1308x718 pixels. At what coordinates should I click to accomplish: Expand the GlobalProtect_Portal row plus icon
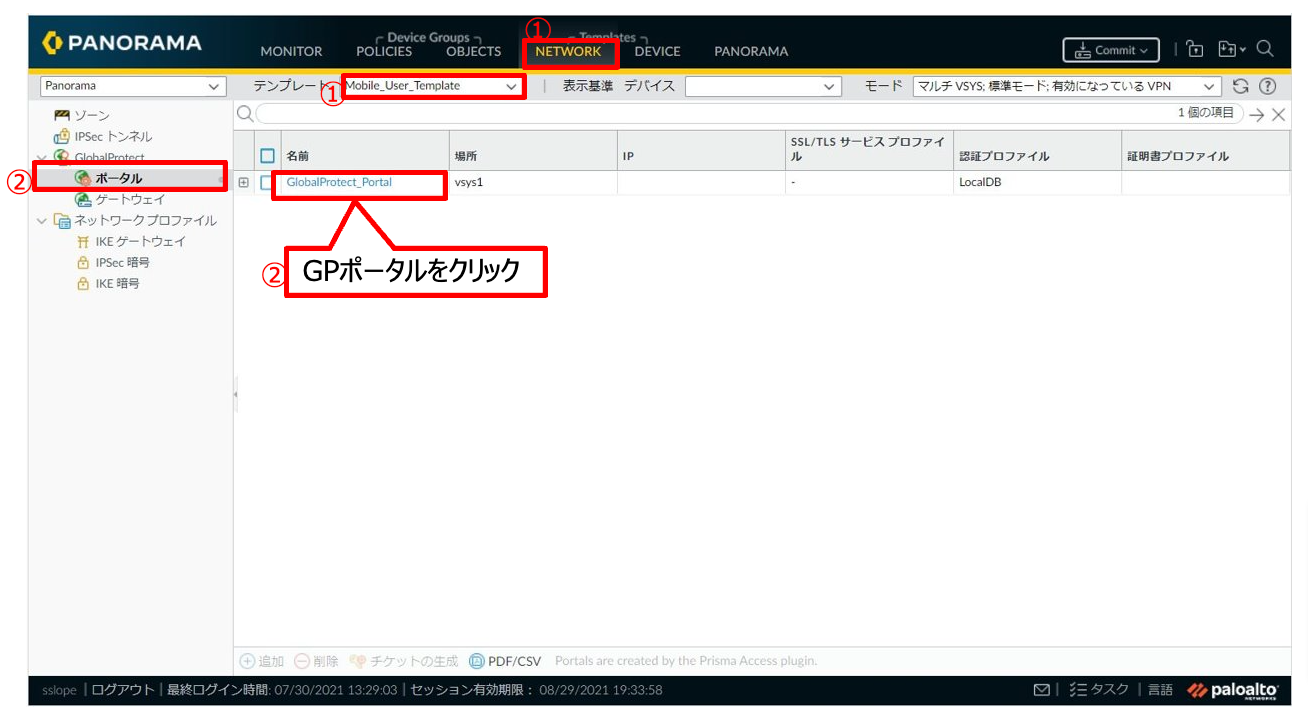[x=243, y=183]
